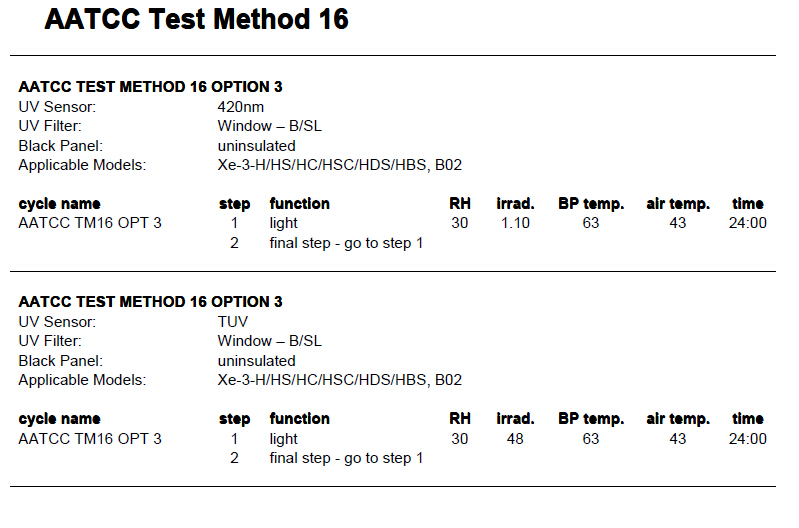The width and height of the screenshot is (799, 528).
Task: Click "uninsulated" Black Panel value in TUV section
Action: (x=256, y=361)
